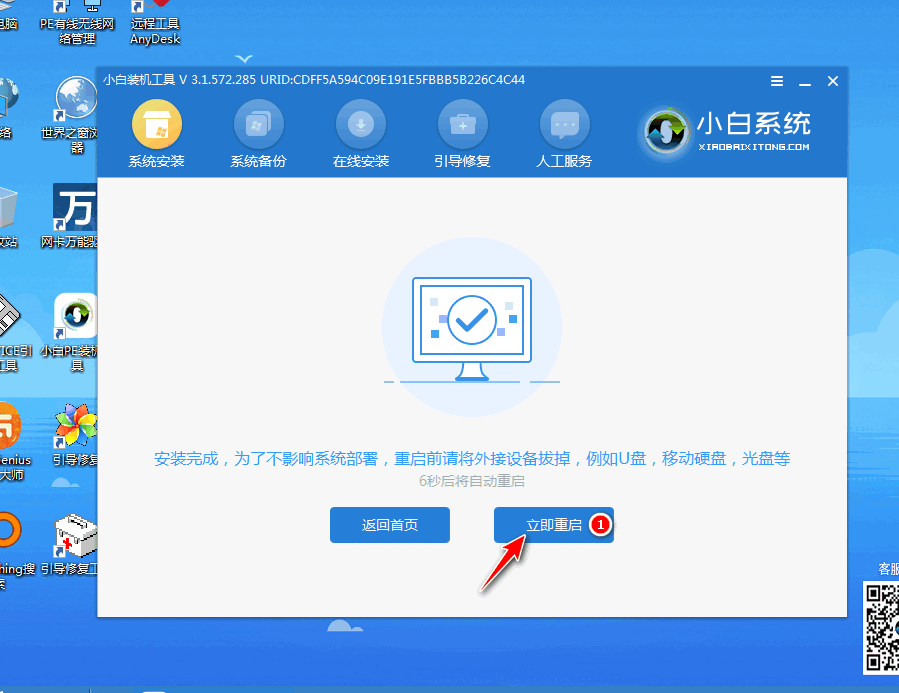The width and height of the screenshot is (899, 693).
Task: Click the small chevron above the window
Action: click(244, 58)
